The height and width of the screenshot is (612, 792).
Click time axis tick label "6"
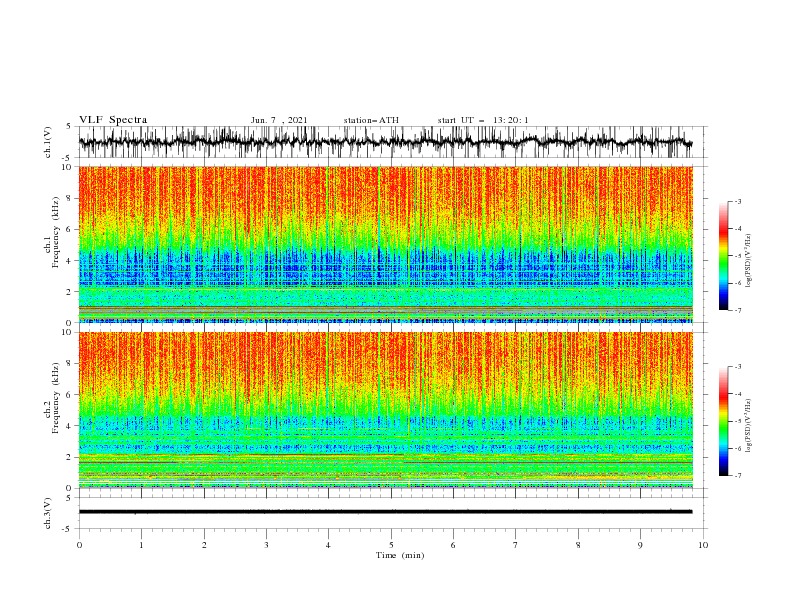[453, 545]
